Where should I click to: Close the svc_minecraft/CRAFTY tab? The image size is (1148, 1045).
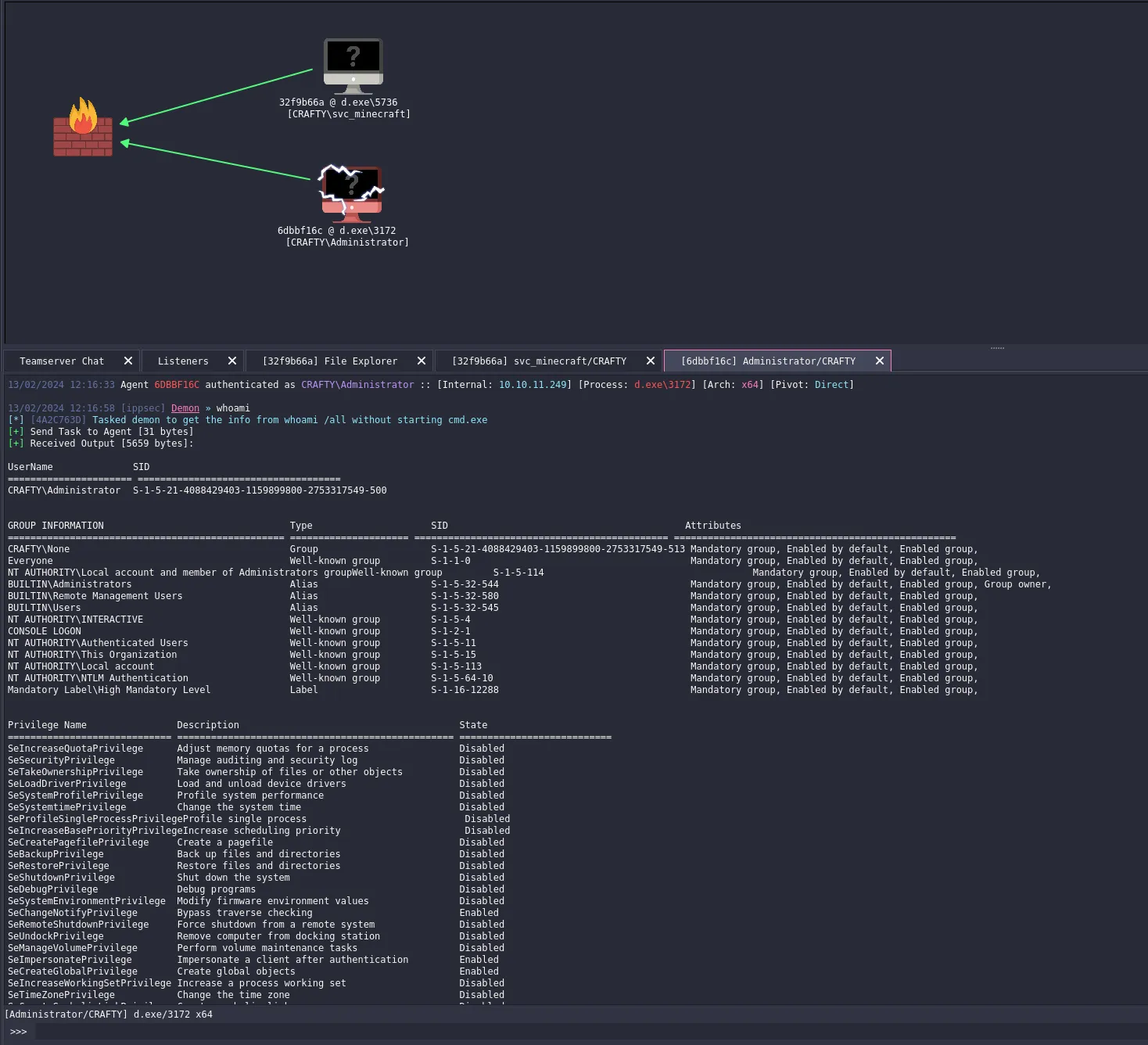(651, 361)
